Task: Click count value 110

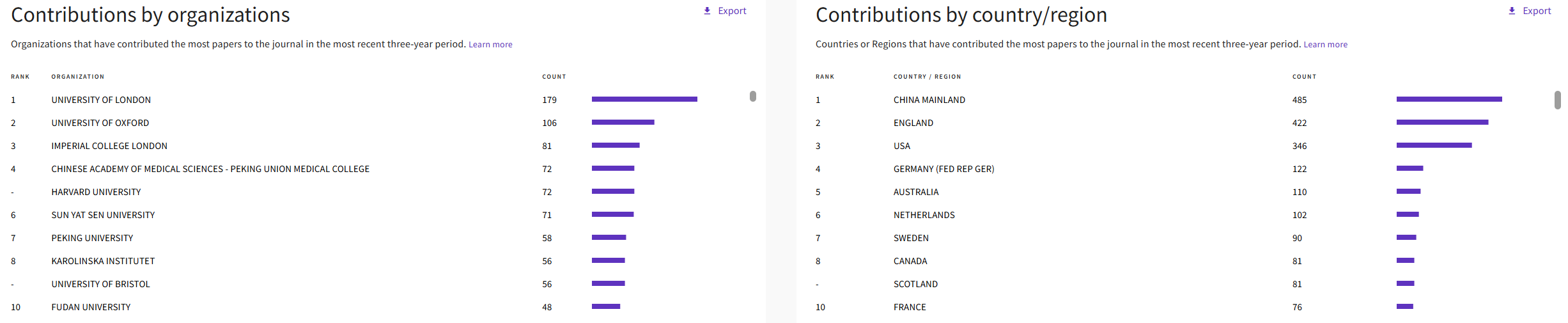Action: (1299, 192)
